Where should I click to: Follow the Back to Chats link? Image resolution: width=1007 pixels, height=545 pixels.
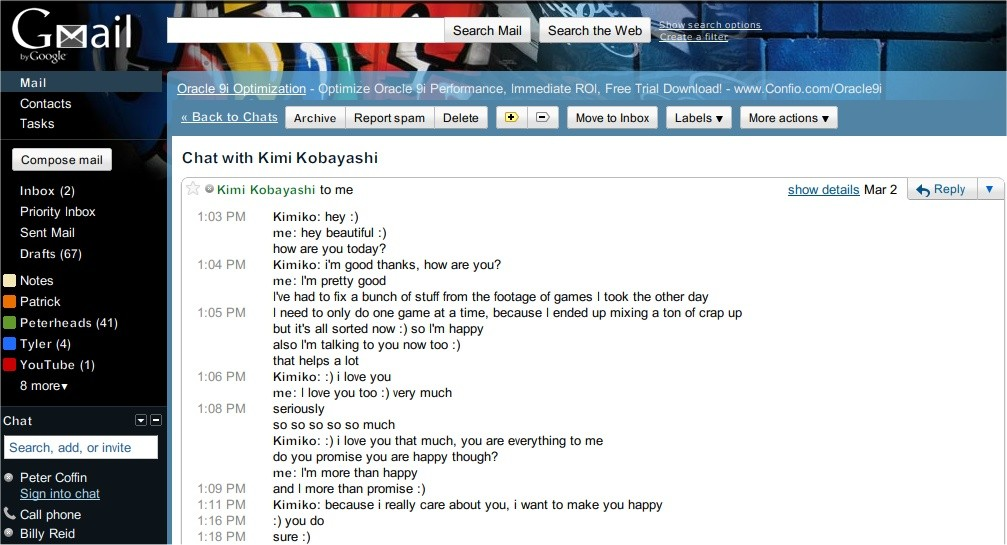(x=229, y=117)
